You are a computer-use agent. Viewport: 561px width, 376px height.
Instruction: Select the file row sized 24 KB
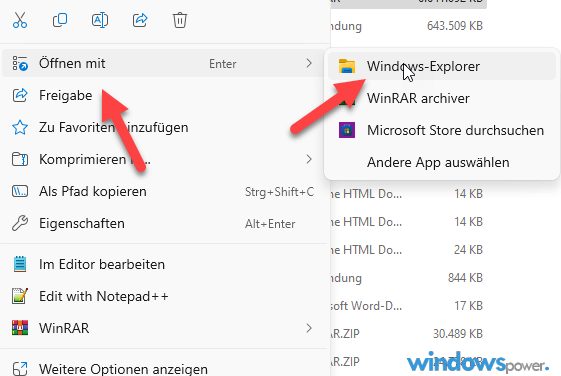408,249
